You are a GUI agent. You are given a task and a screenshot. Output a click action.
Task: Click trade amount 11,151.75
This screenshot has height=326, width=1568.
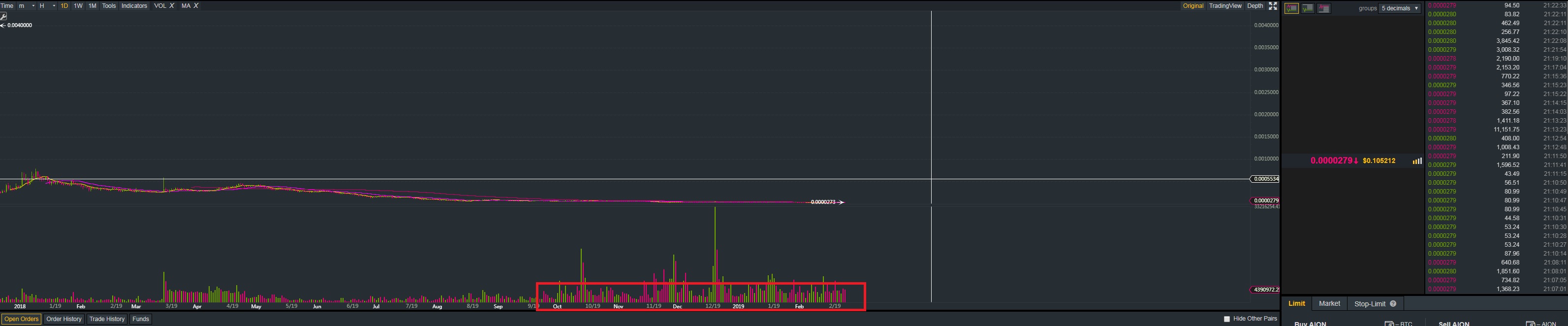(x=1506, y=129)
